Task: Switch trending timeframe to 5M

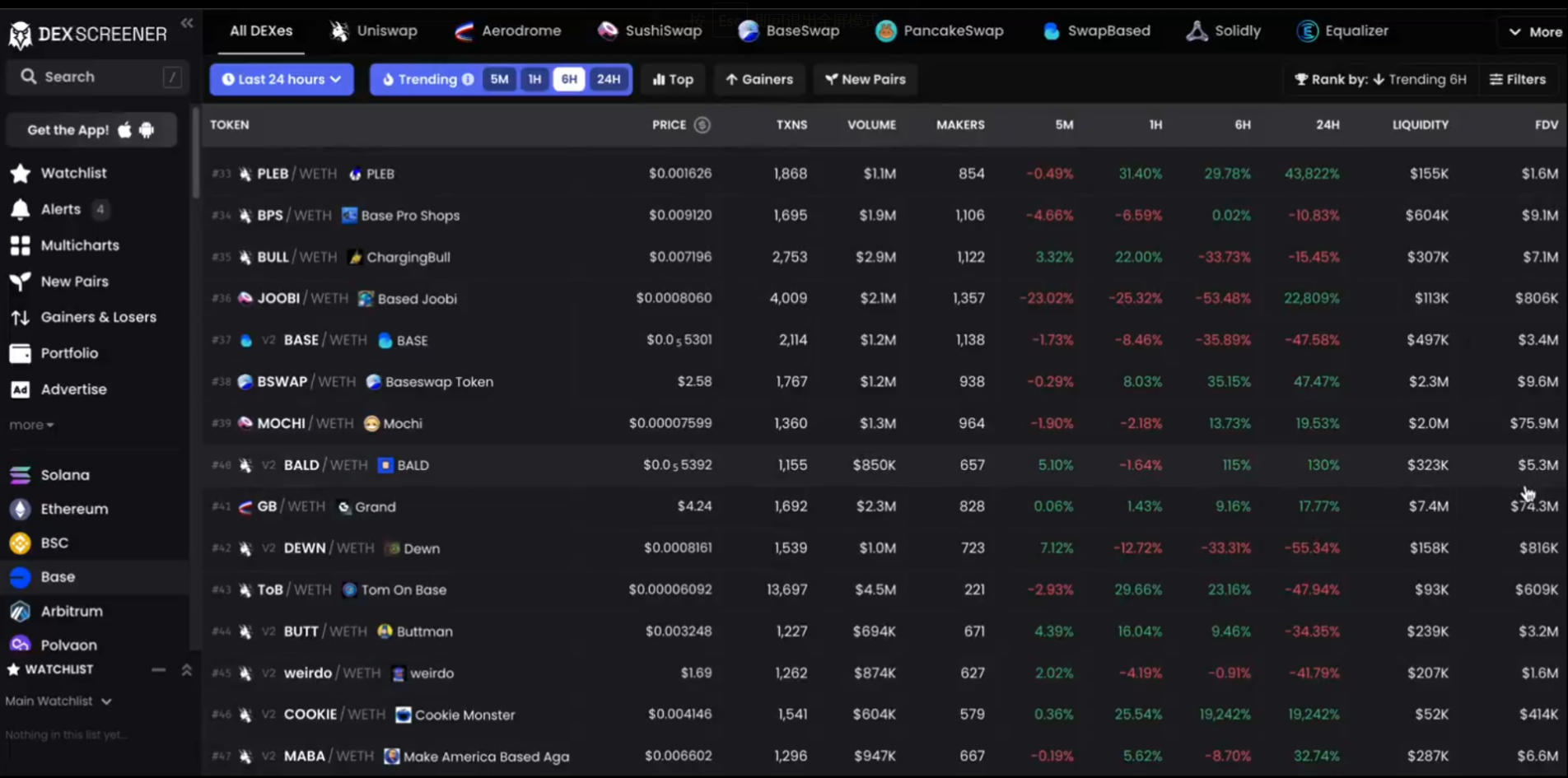Action: point(499,79)
